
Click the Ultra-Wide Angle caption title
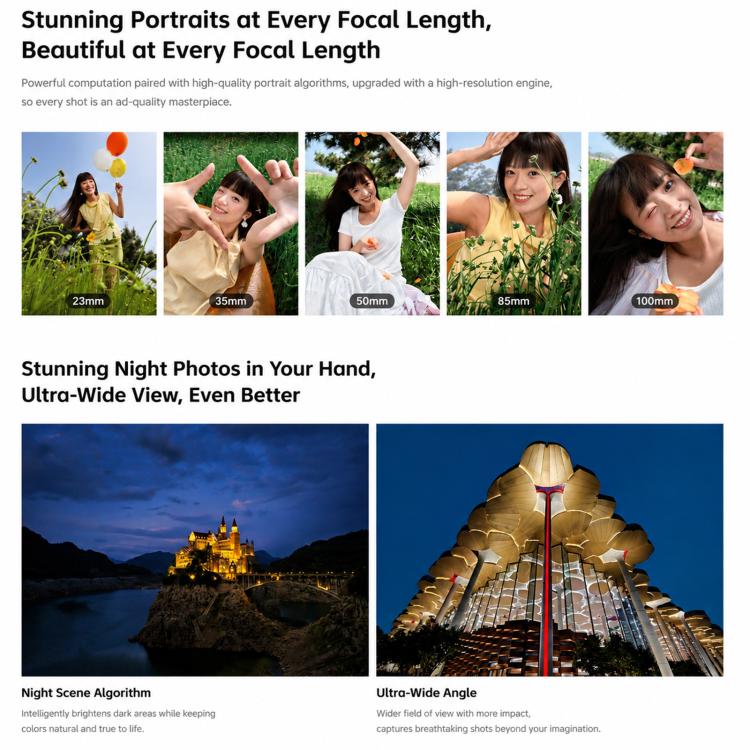(426, 693)
